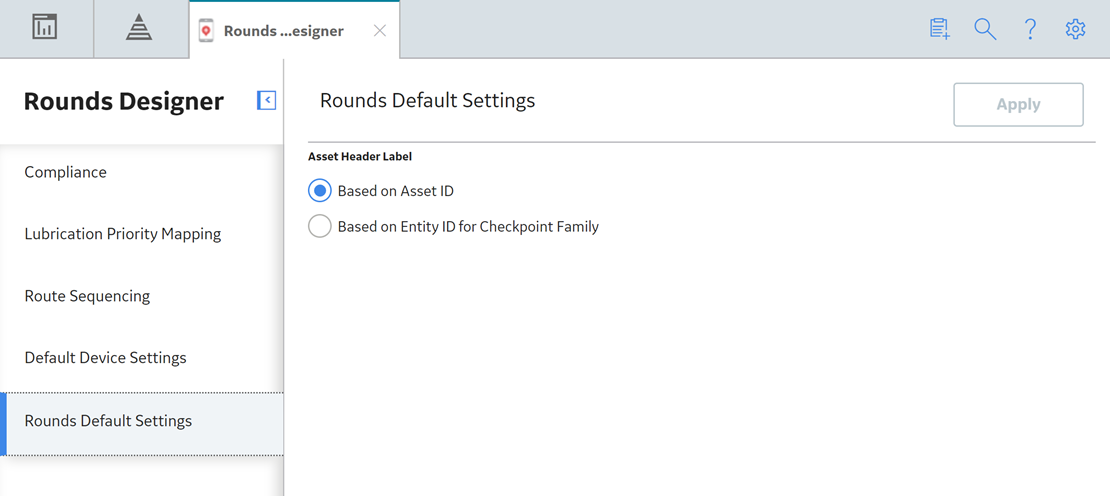Screen dimensions: 1110x496
Task: Open the asset hierarchy pyramid tab
Action: (x=139, y=28)
